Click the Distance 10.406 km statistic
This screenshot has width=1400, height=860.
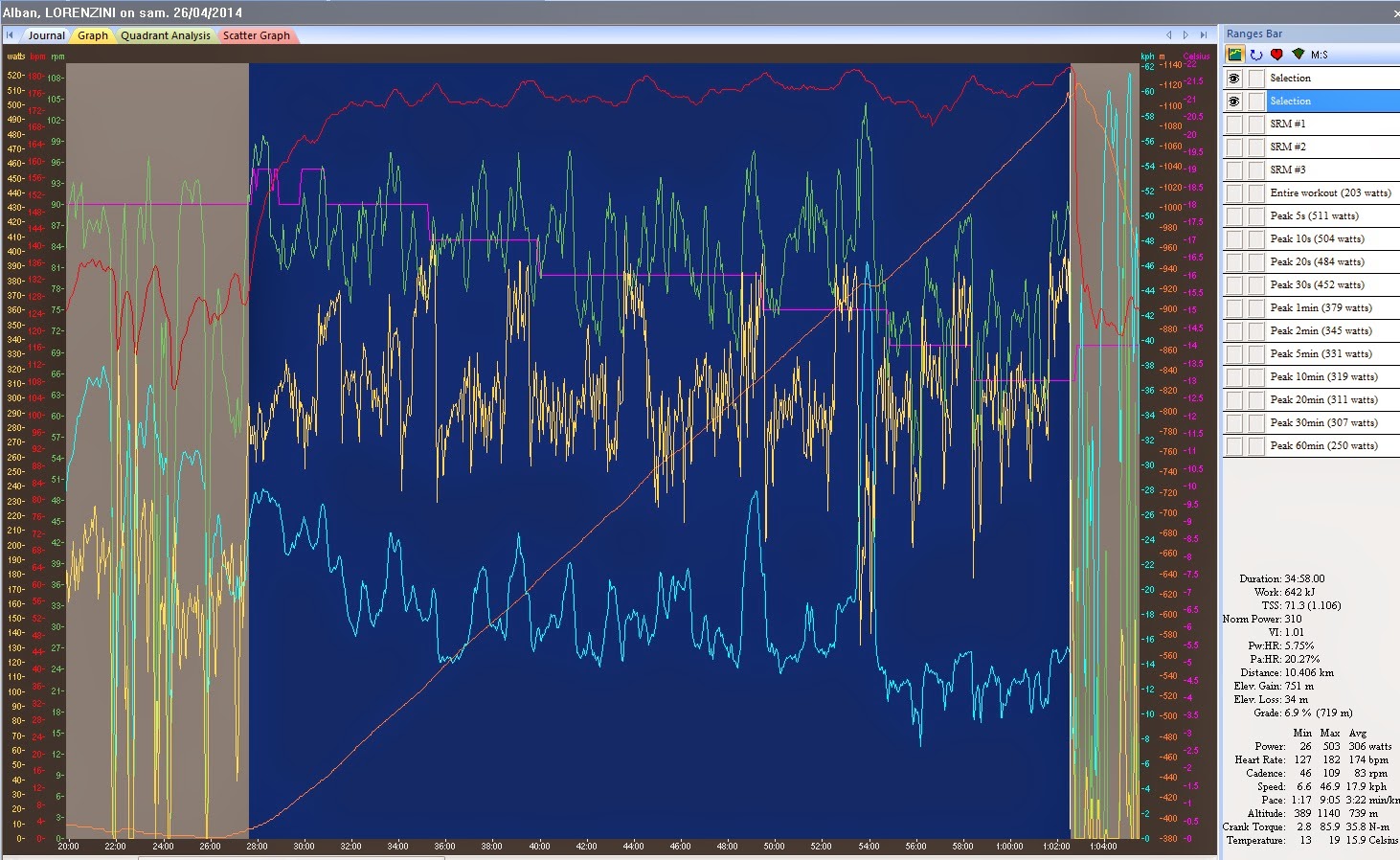click(1287, 673)
